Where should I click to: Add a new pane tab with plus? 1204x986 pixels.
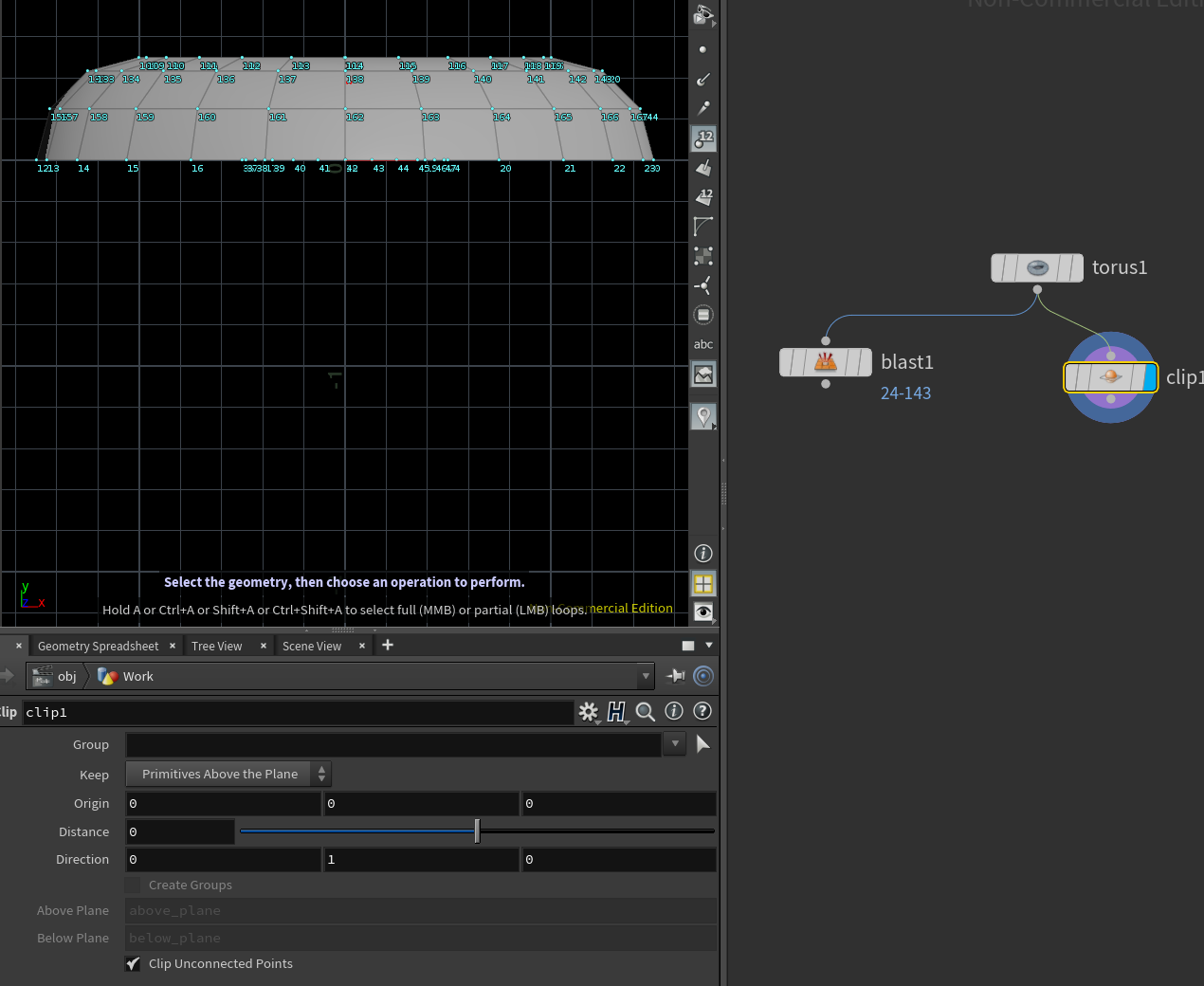(387, 646)
